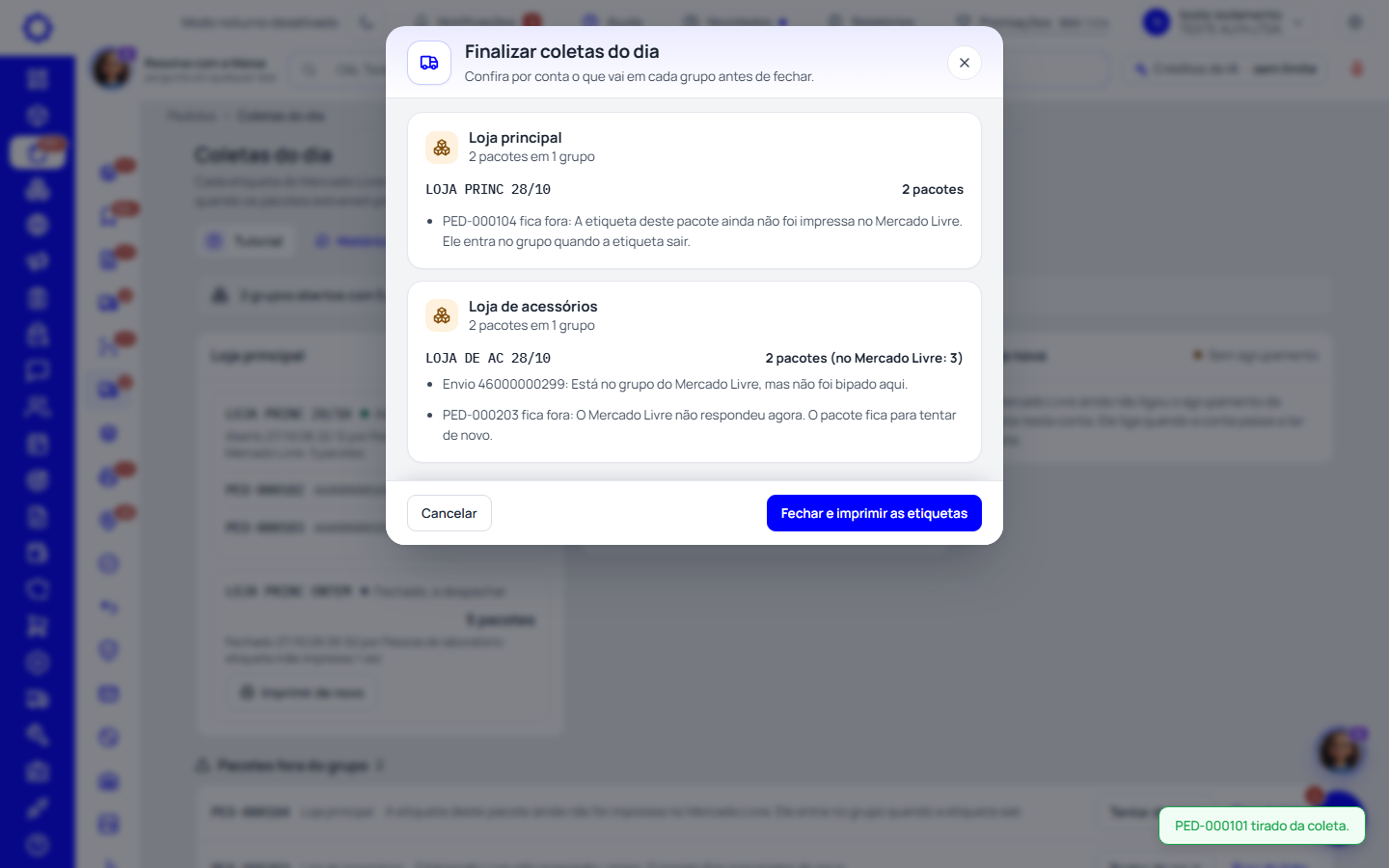
Task: Click the Loja de acessórios store icon
Action: tap(442, 315)
